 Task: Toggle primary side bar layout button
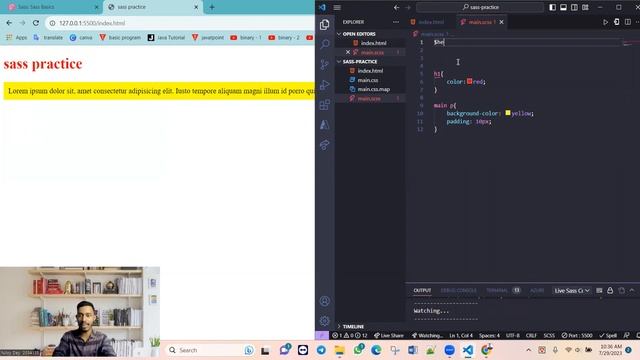pos(552,7)
